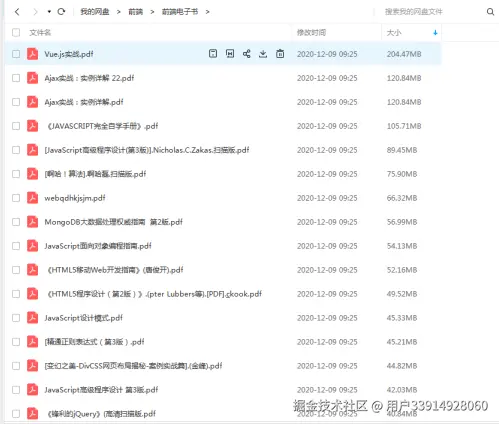Open 《JAVASCRIPT完全自学手册》.pdf file name
This screenshot has width=499, height=424.
102,126
